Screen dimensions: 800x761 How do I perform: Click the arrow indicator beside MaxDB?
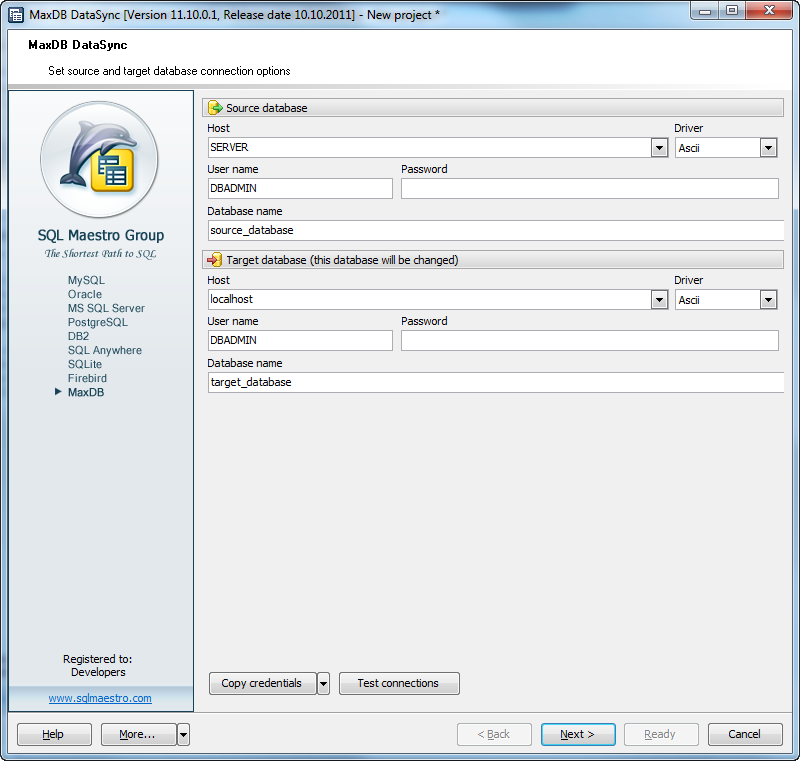point(58,392)
